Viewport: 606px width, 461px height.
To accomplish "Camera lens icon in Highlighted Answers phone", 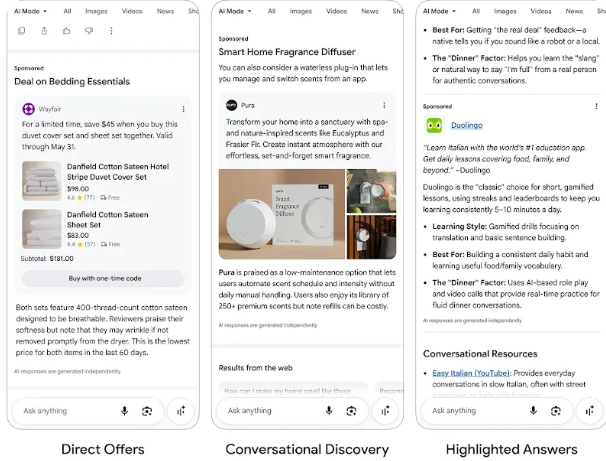I will 556,411.
